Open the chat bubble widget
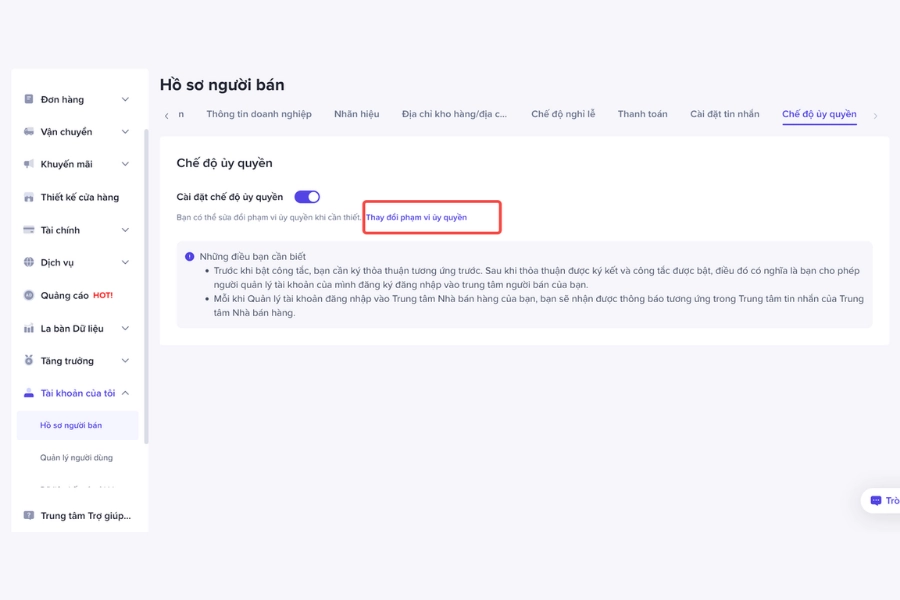Viewport: 900px width, 600px height. pyautogui.click(x=880, y=501)
